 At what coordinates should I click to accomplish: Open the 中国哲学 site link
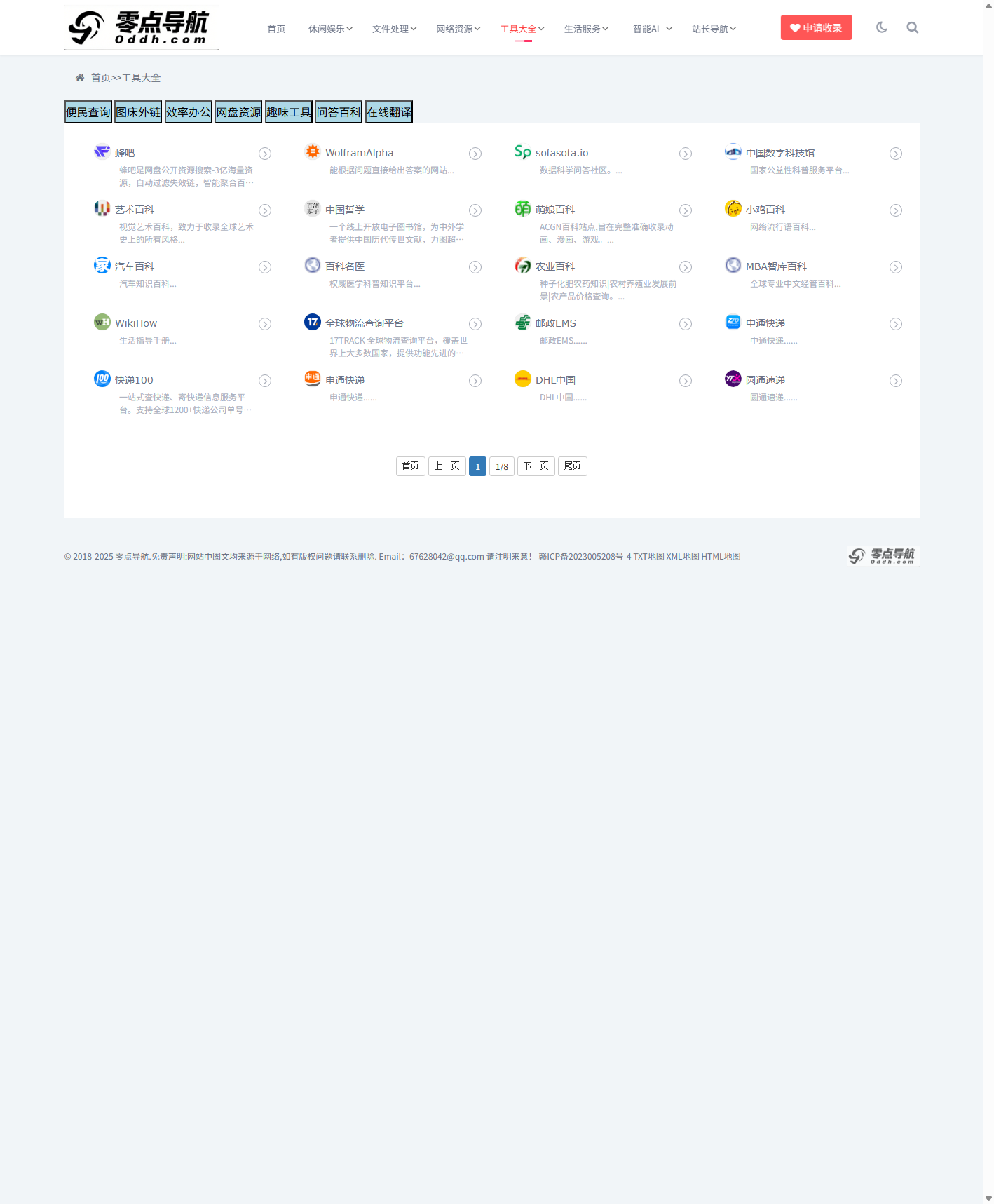pyautogui.click(x=345, y=210)
